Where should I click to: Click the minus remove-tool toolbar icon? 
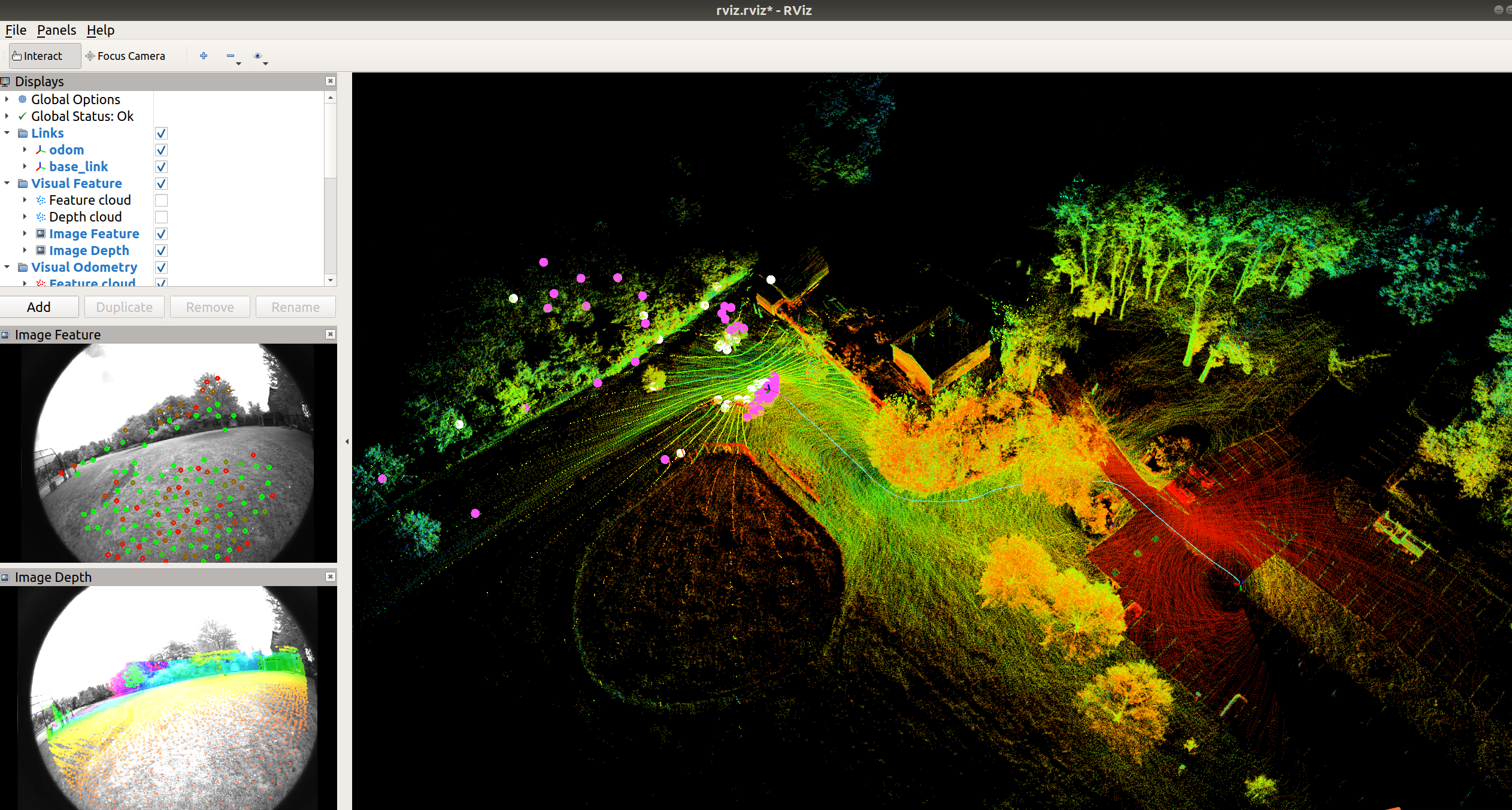[x=231, y=56]
